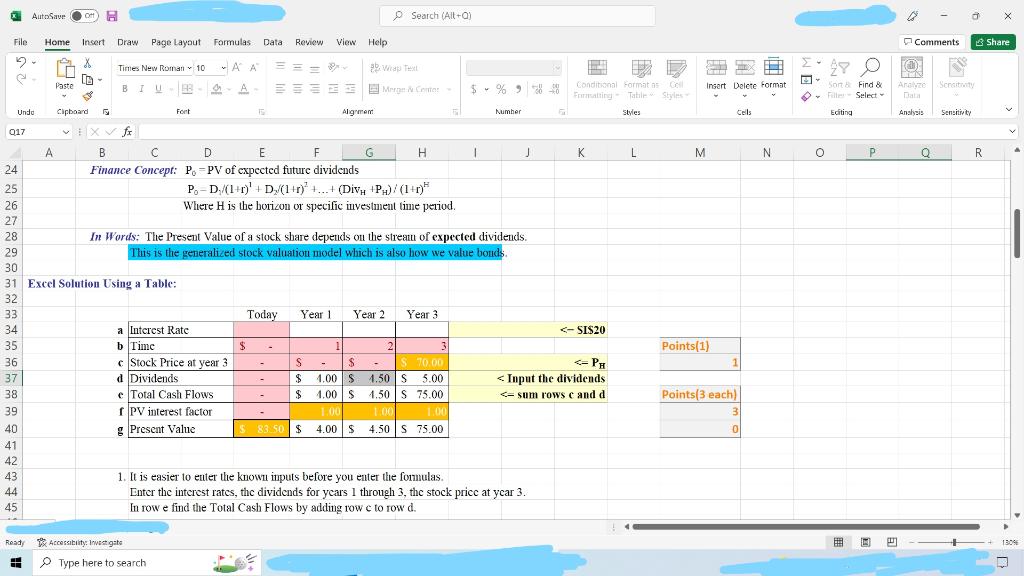Toggle Merge & Center
The image size is (1024, 576).
[x=405, y=89]
